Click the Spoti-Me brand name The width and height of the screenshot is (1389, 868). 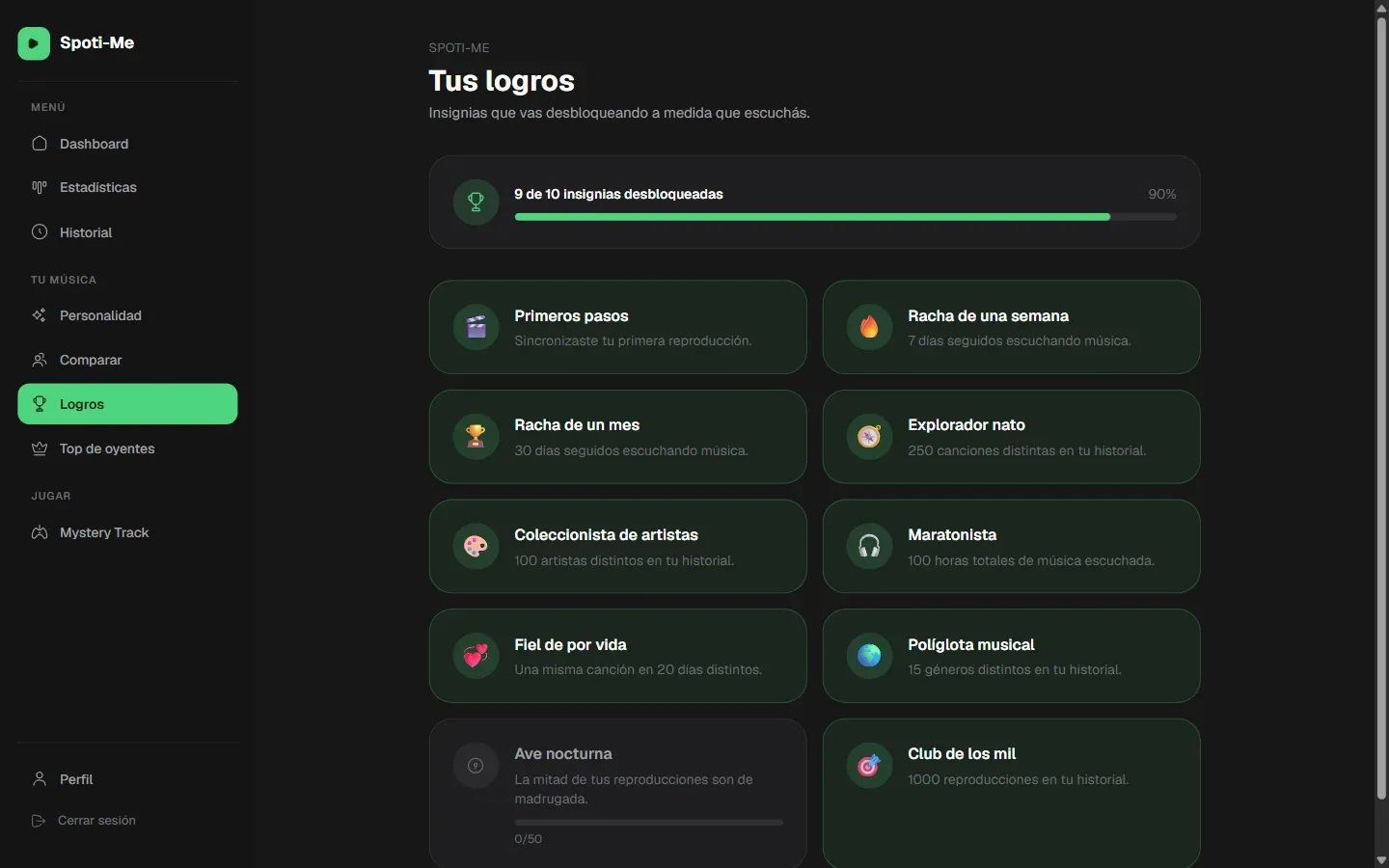coord(96,42)
